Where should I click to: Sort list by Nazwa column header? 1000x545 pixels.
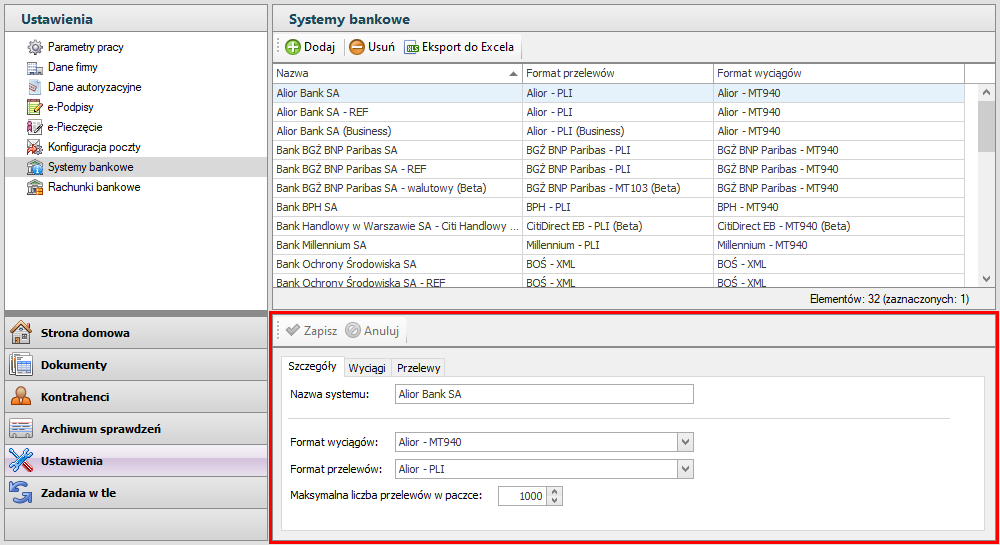click(x=397, y=73)
